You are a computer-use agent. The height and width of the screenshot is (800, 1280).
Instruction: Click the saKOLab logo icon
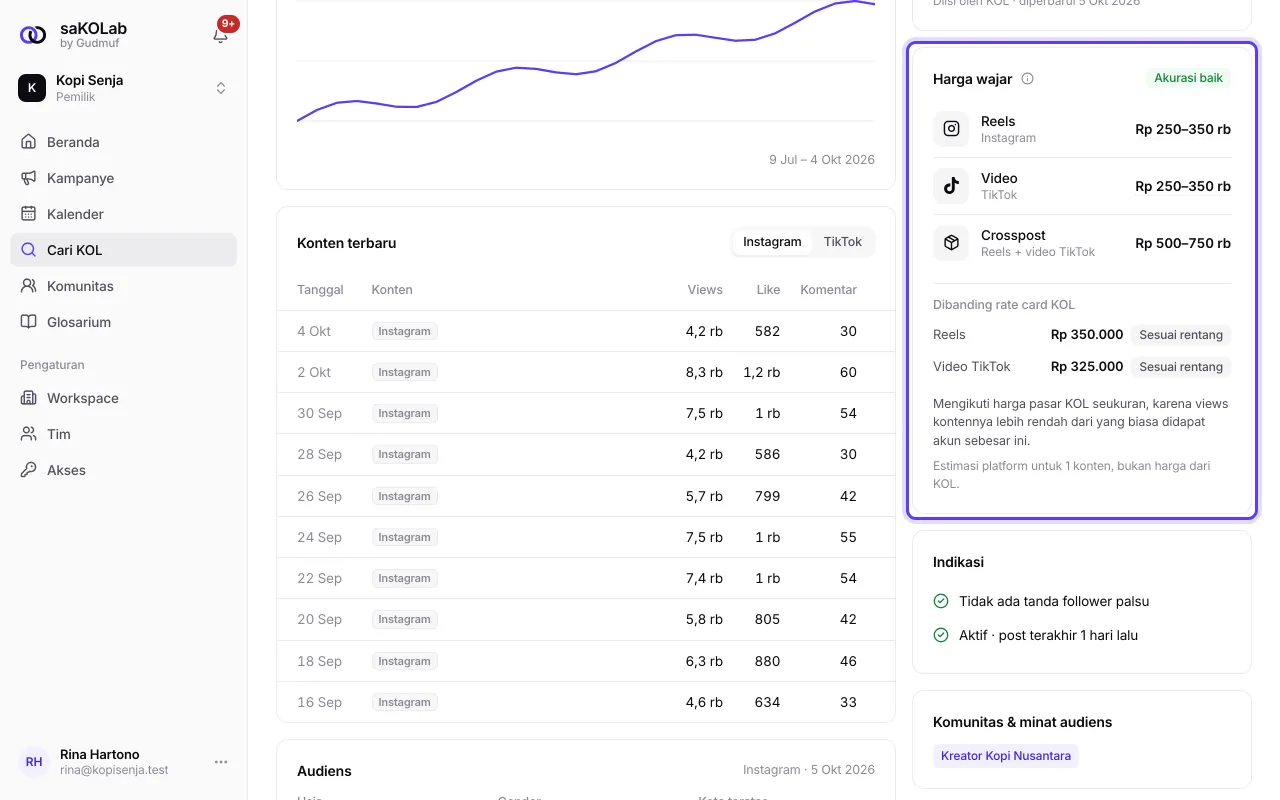33,35
